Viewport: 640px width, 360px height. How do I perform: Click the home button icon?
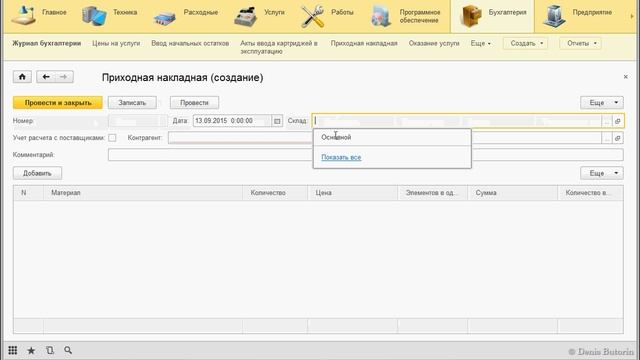(x=22, y=77)
